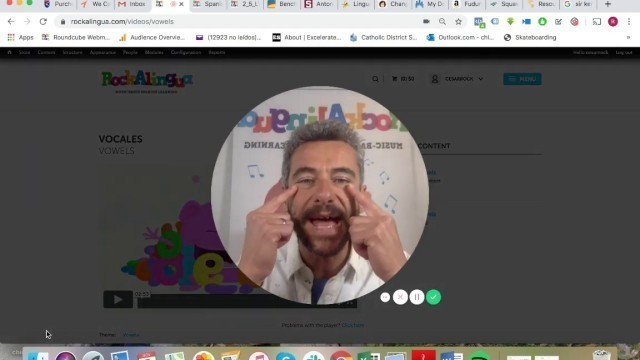Screen dimensions: 640x360
Task: Switch to the My D... tab
Action: (430, 4)
